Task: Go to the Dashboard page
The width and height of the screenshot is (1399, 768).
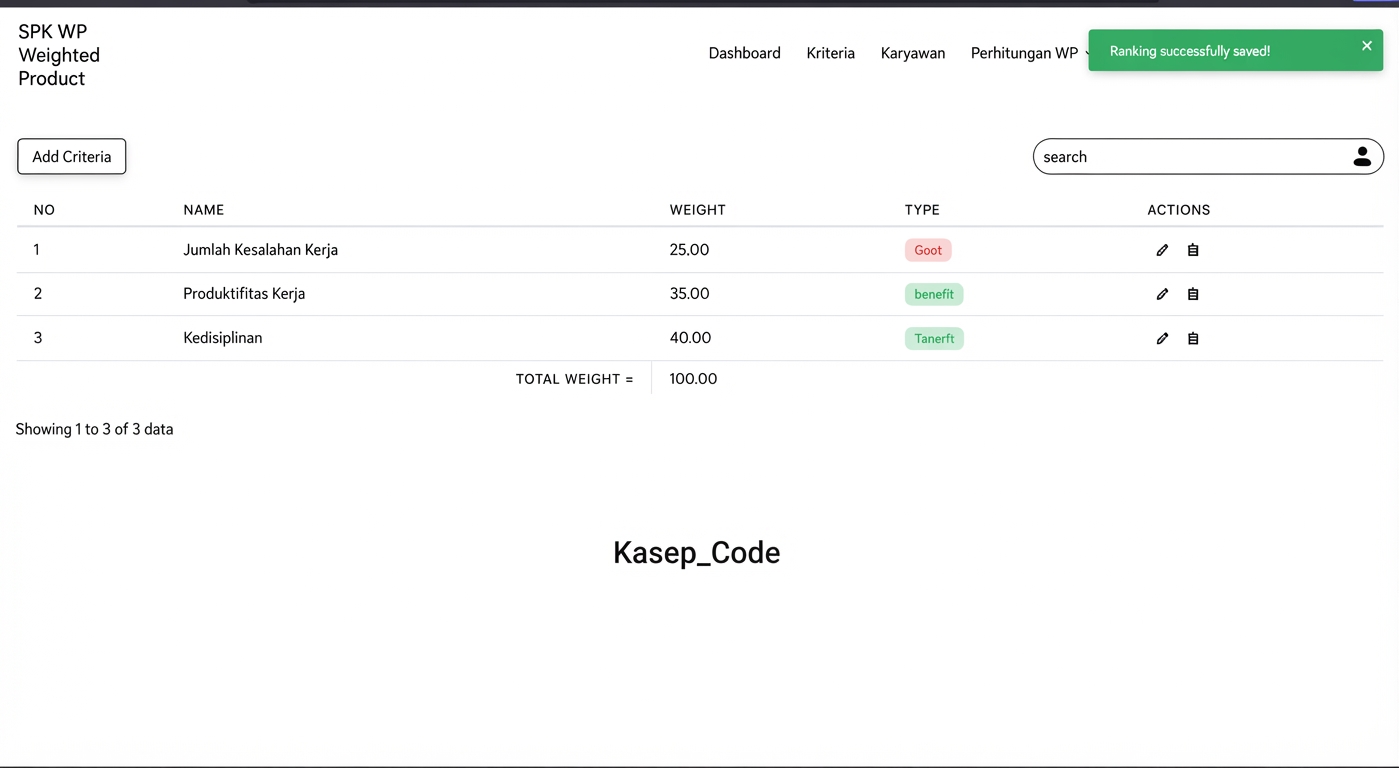Action: [x=744, y=53]
